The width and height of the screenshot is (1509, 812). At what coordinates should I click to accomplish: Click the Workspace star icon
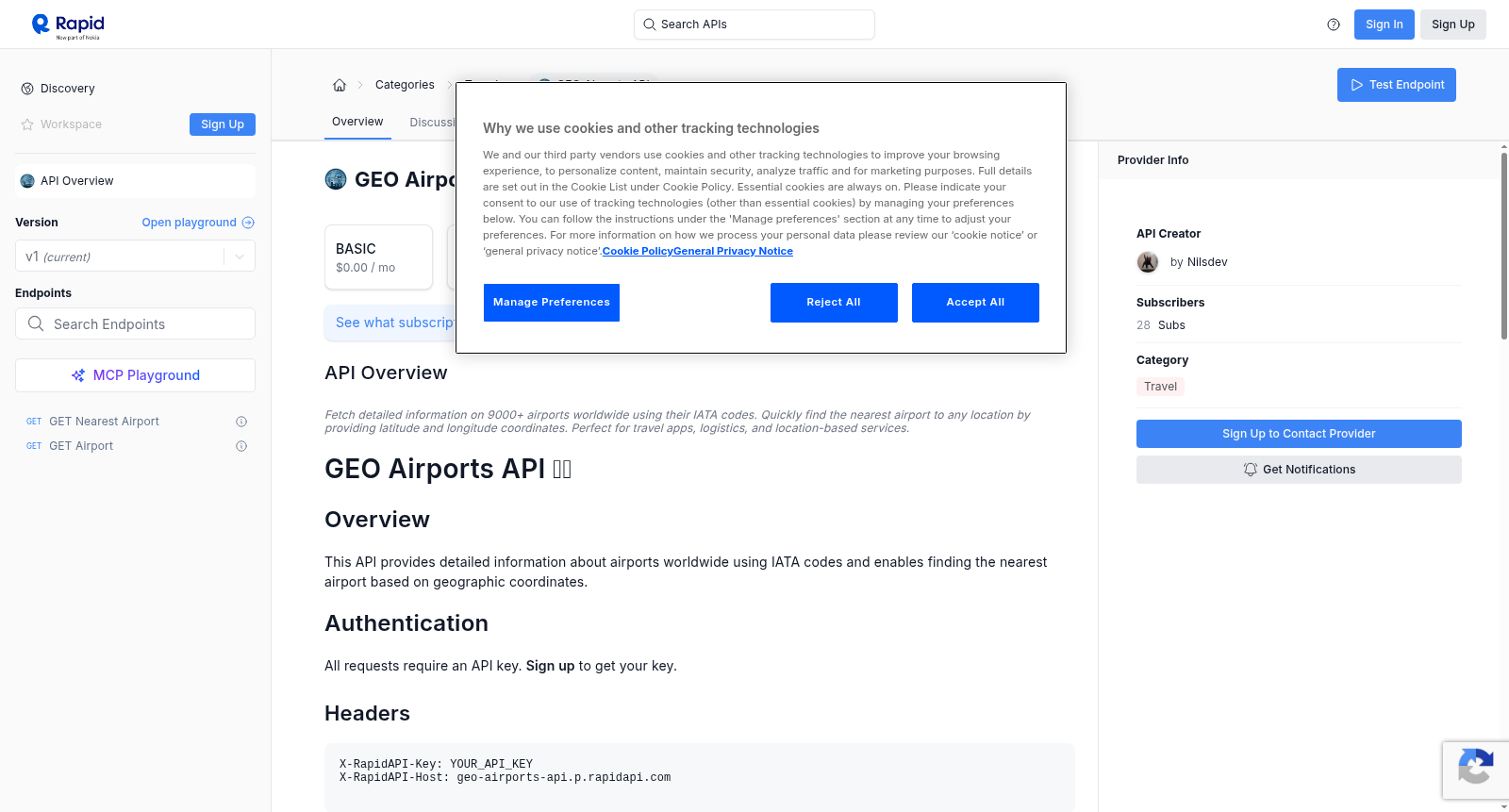click(x=27, y=124)
